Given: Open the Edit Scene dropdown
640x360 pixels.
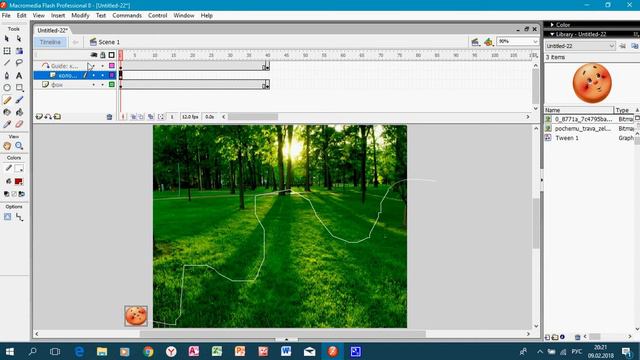Looking at the screenshot, I should click(475, 42).
